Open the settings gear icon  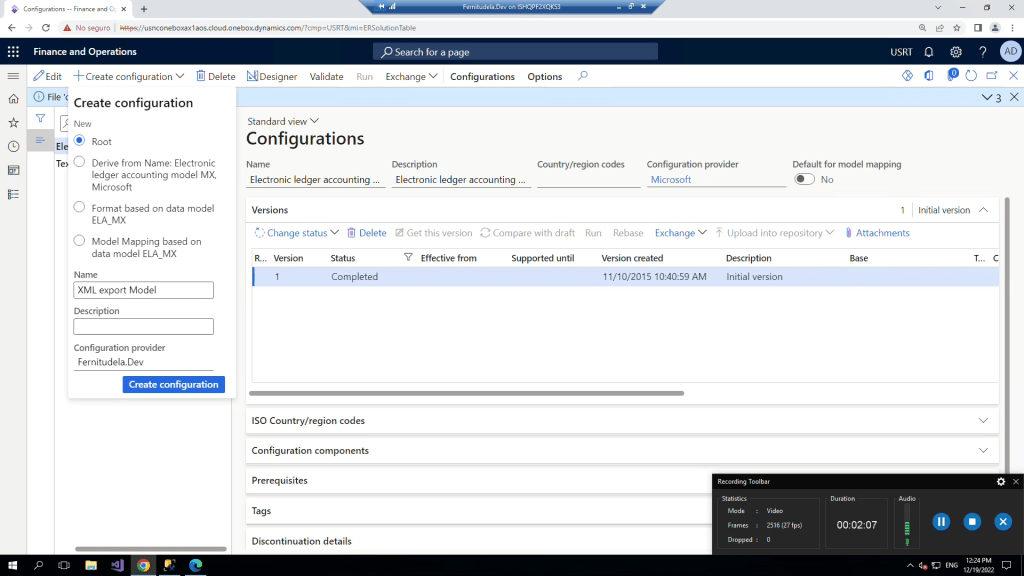coord(956,52)
